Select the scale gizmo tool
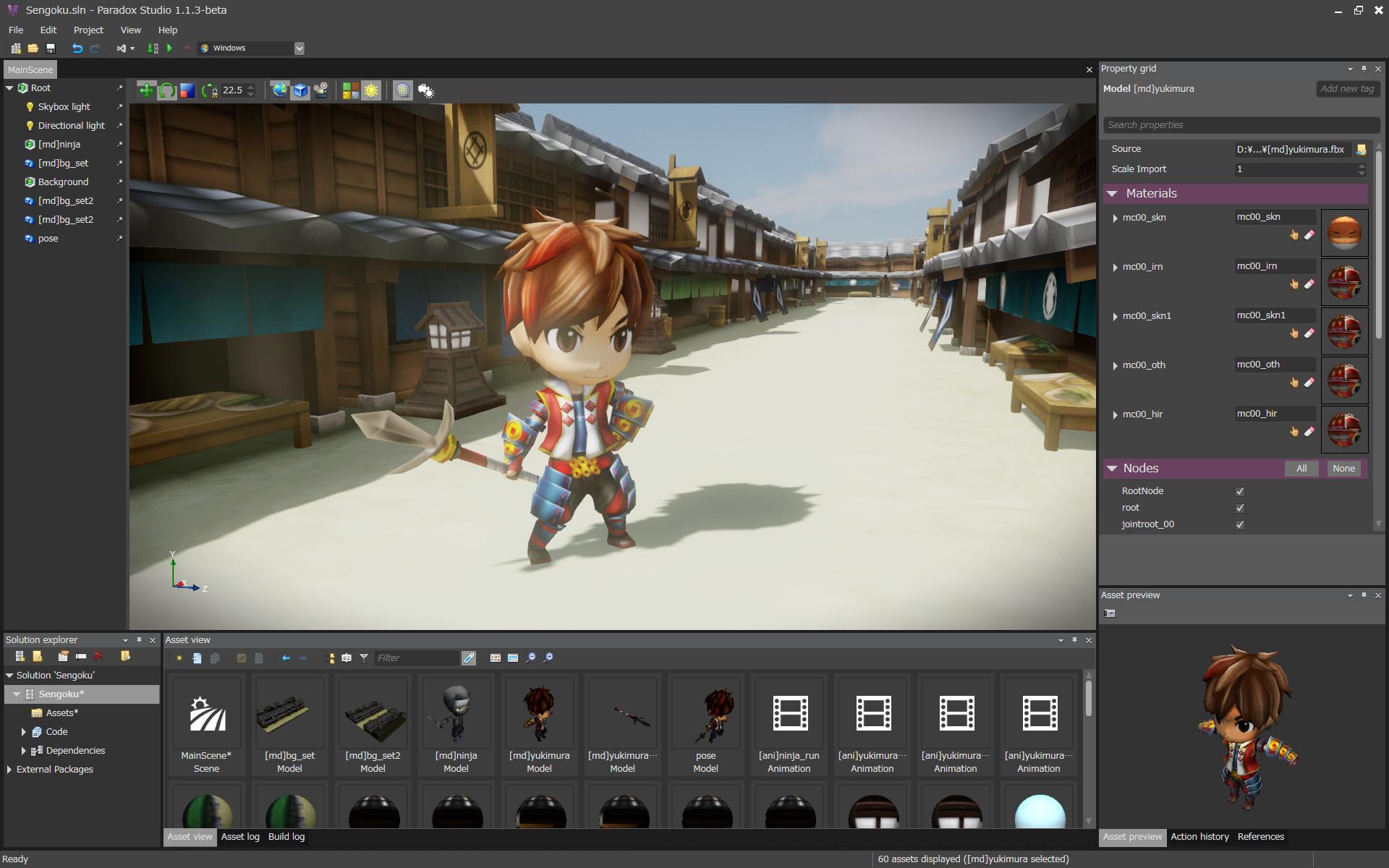Screen dimensions: 1389x868 click(187, 90)
